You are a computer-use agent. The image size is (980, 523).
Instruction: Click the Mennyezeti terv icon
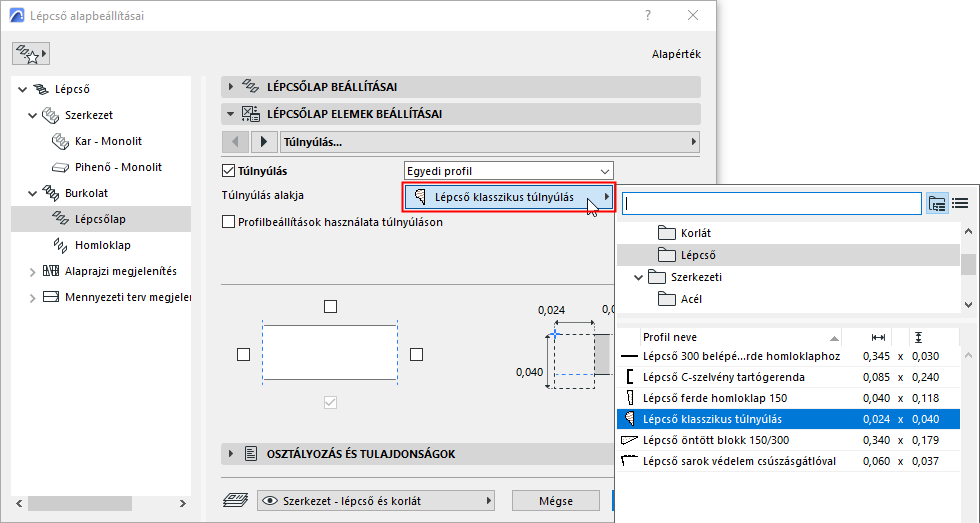click(51, 297)
